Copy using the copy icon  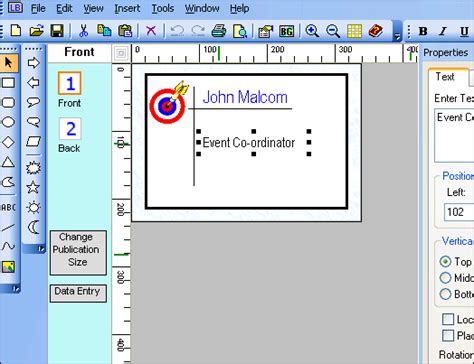(104, 31)
